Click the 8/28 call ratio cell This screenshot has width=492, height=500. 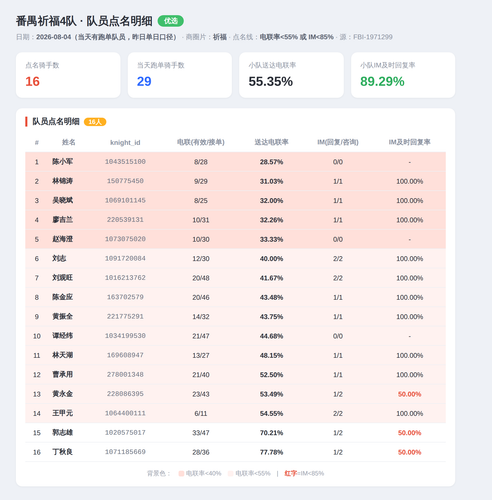pyautogui.click(x=201, y=162)
